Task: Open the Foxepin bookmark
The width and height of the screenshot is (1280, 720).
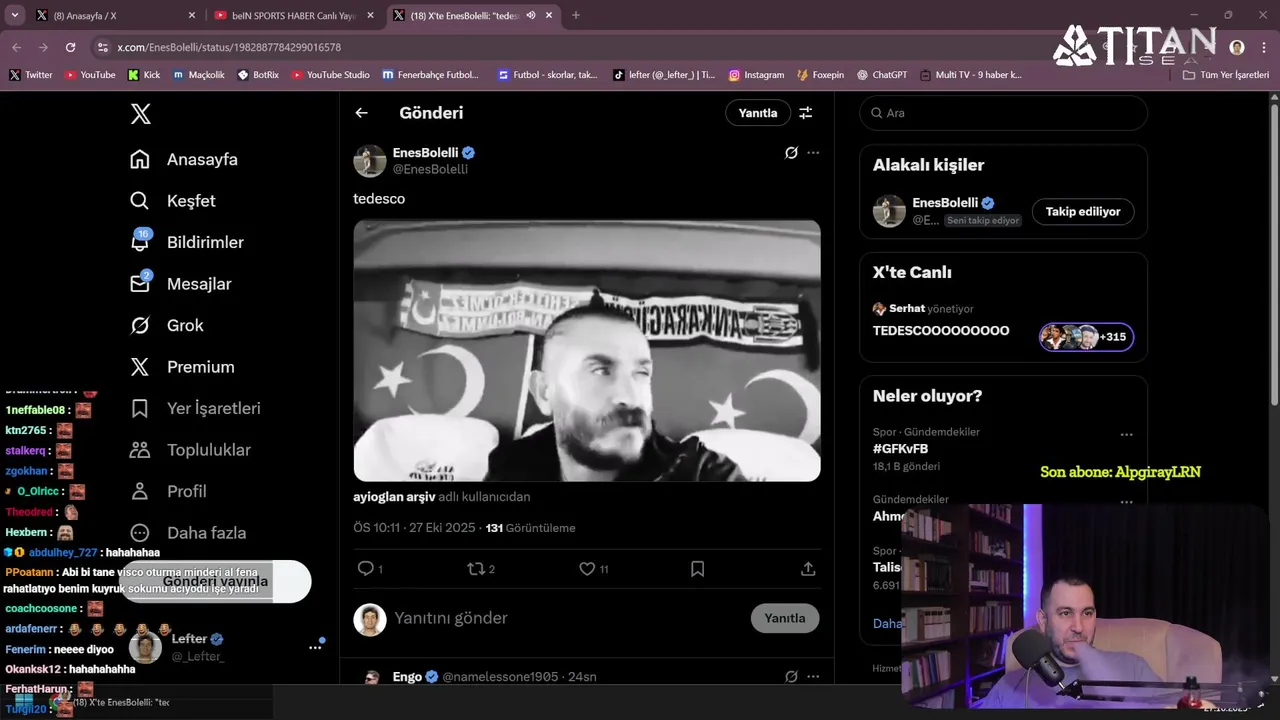Action: pos(821,75)
